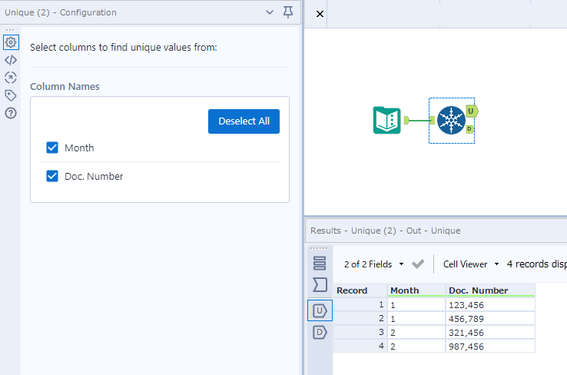This screenshot has width=567, height=375.
Task: Click the Doc. Number column header in results
Action: (490, 291)
